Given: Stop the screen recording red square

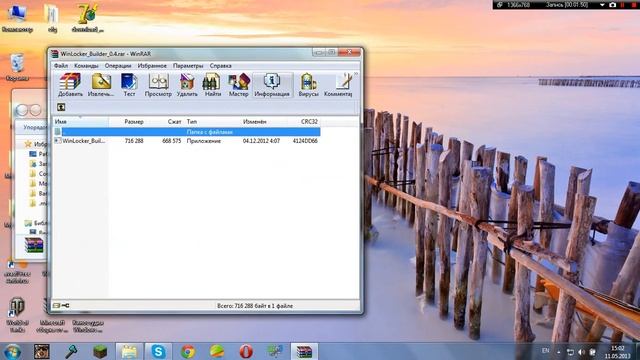Looking at the screenshot, I should (634, 5).
